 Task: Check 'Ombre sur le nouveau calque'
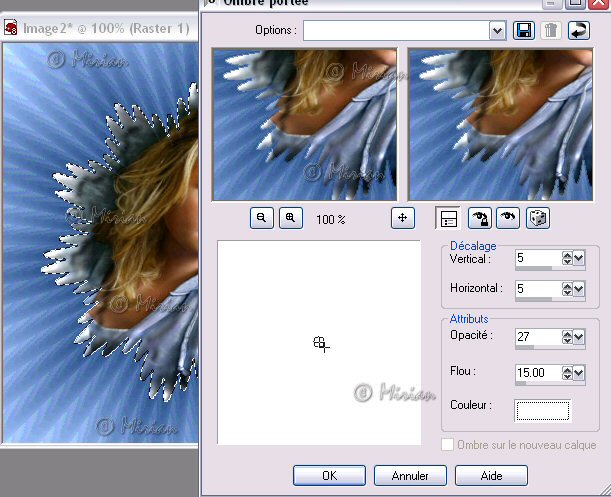point(448,445)
